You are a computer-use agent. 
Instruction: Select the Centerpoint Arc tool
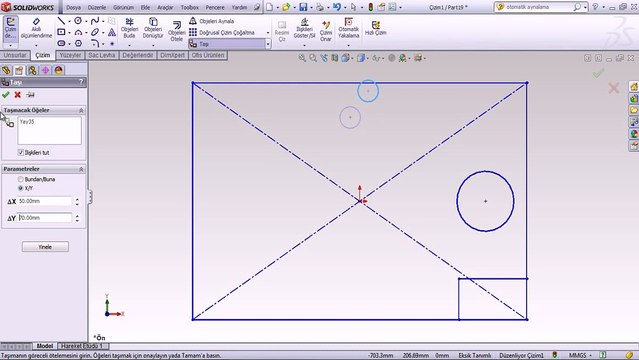pos(78,32)
